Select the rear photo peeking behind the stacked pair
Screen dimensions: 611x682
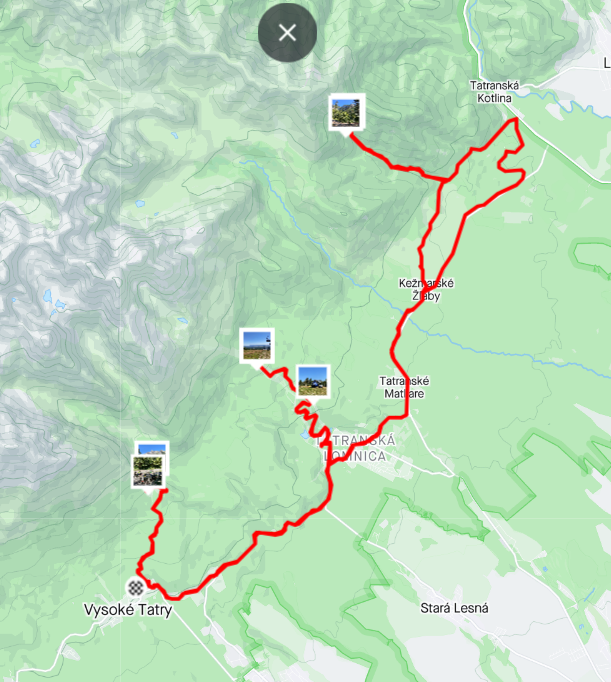[152, 448]
